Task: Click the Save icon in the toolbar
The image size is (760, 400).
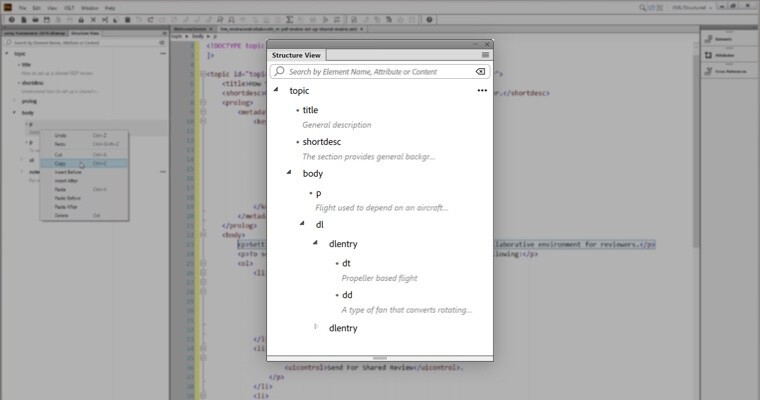Action: coord(47,20)
